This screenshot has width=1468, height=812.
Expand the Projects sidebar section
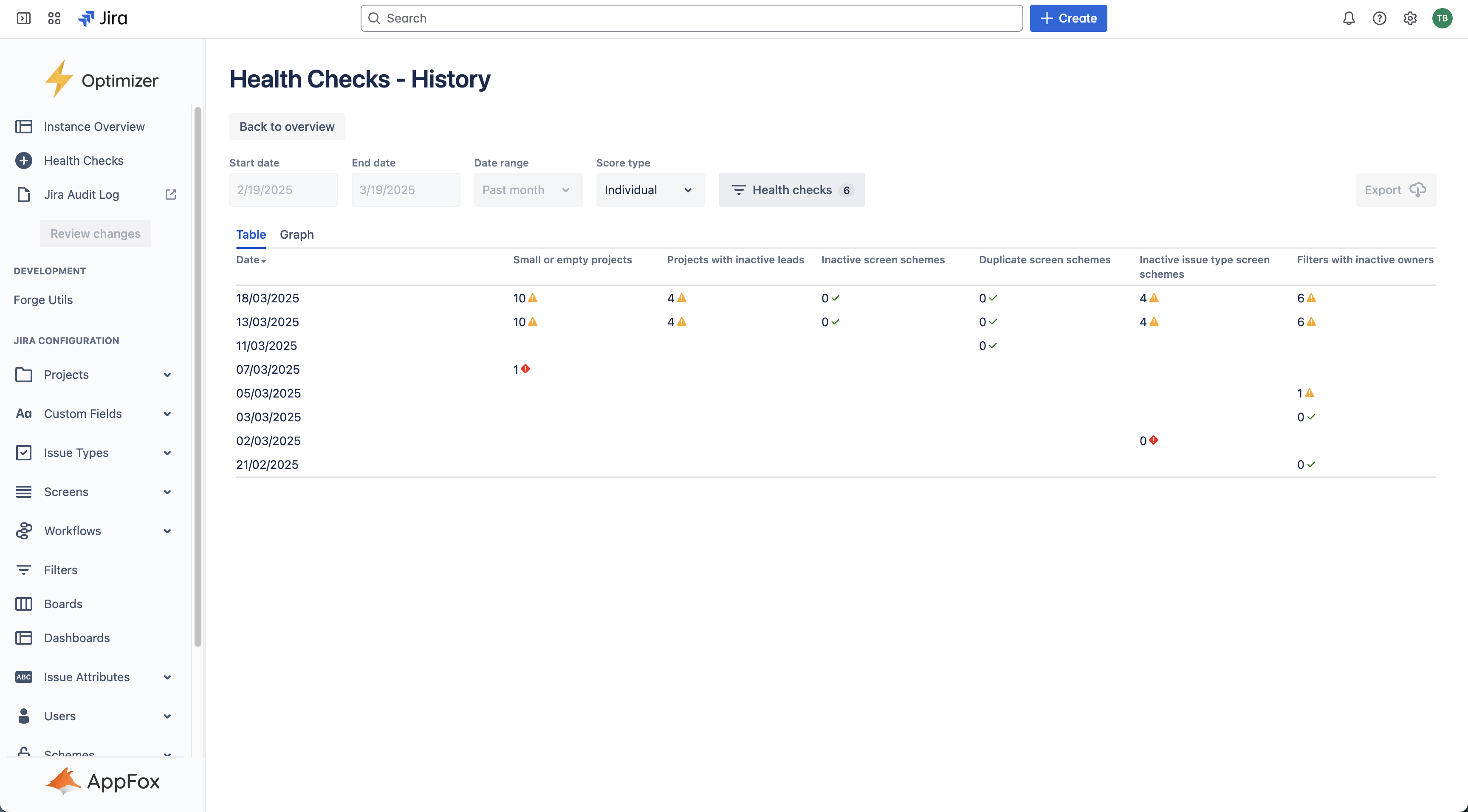[x=167, y=375]
